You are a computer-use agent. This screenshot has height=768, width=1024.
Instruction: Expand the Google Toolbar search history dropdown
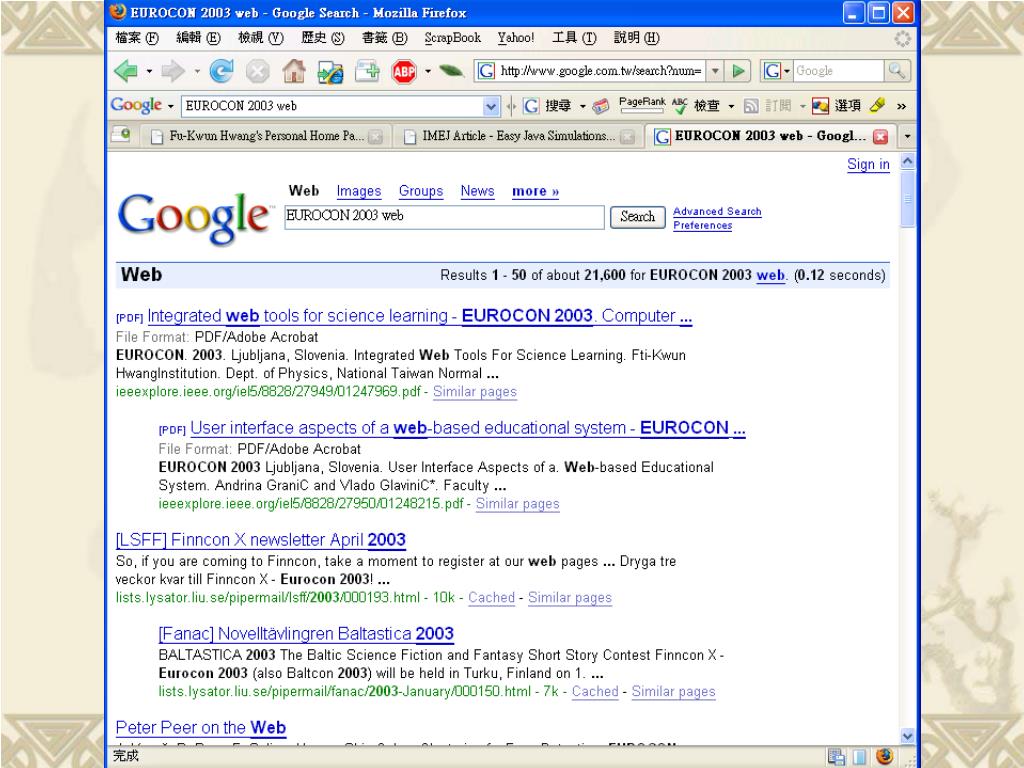[x=491, y=106]
